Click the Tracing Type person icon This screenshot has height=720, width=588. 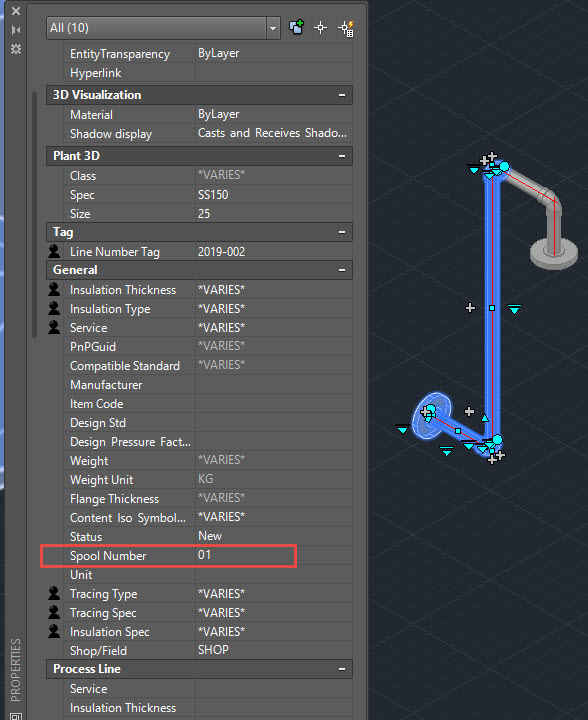click(54, 593)
